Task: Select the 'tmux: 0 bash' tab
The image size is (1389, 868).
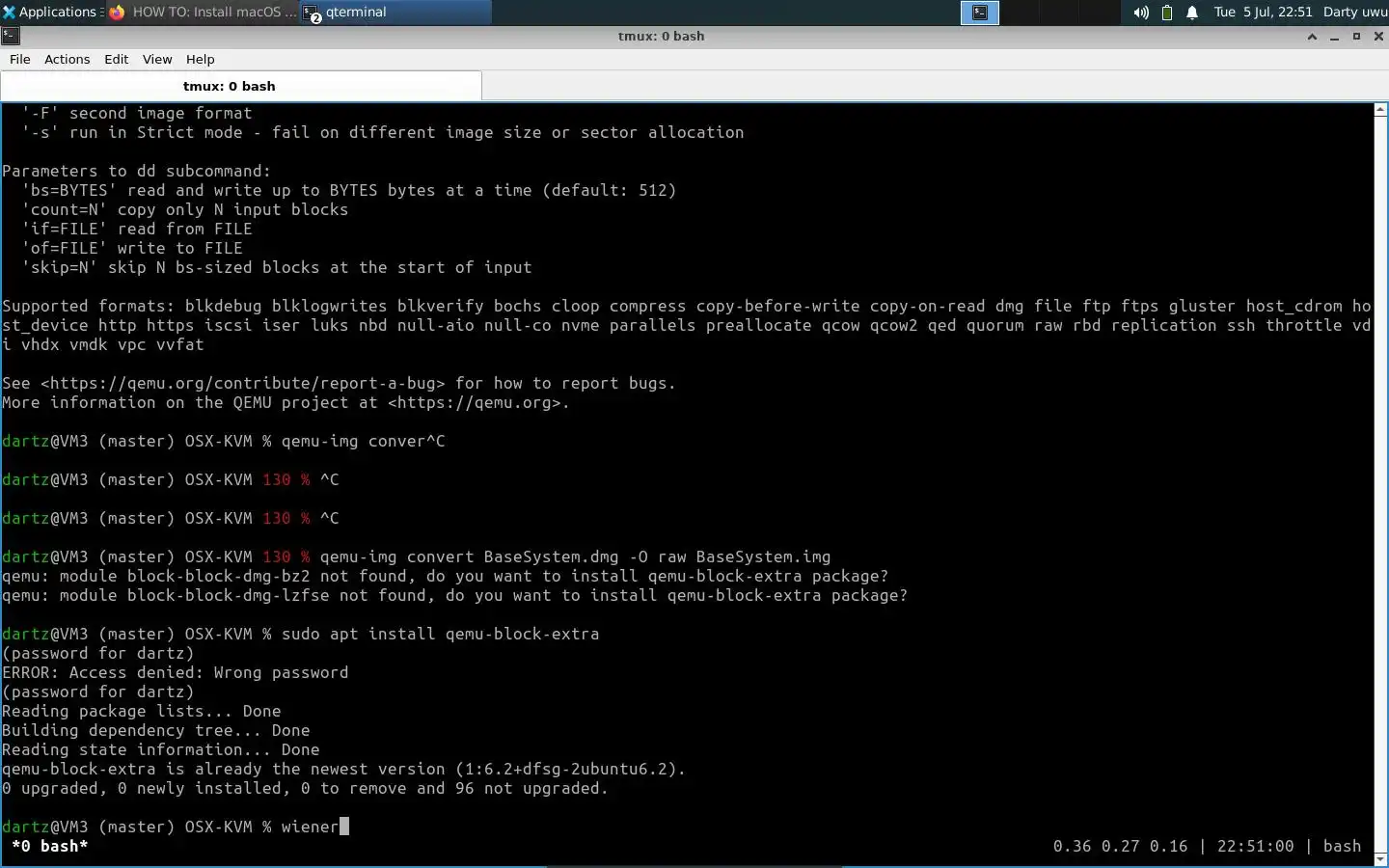Action: pyautogui.click(x=241, y=86)
